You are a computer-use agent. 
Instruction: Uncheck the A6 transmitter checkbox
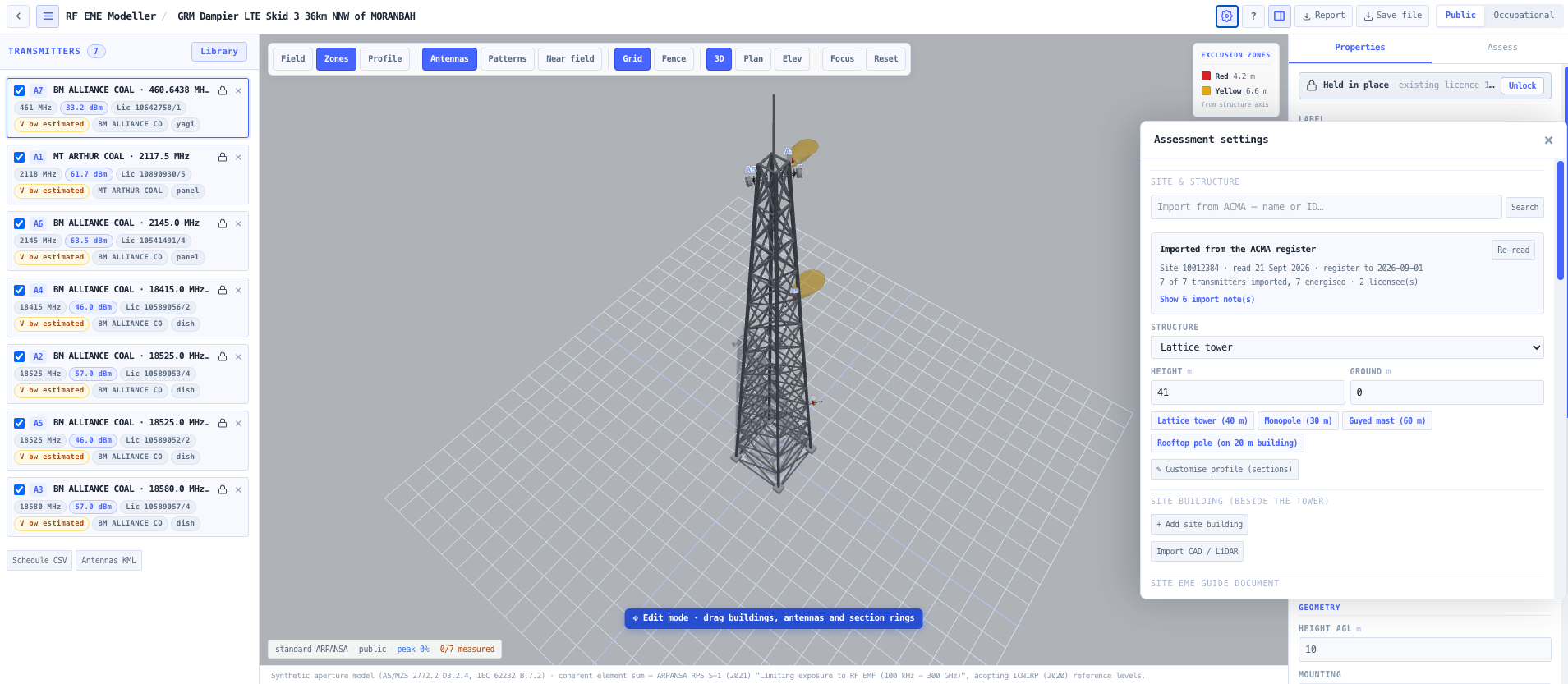(19, 223)
